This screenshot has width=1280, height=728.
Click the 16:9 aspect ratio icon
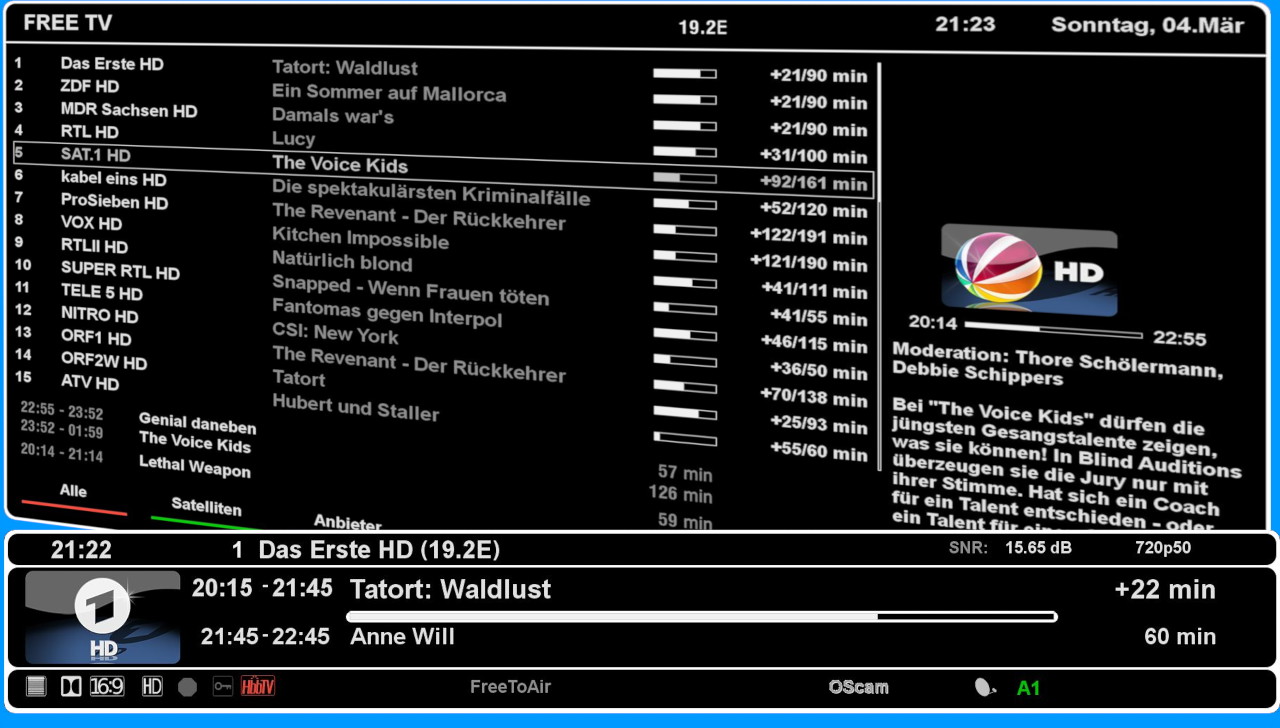pos(107,687)
